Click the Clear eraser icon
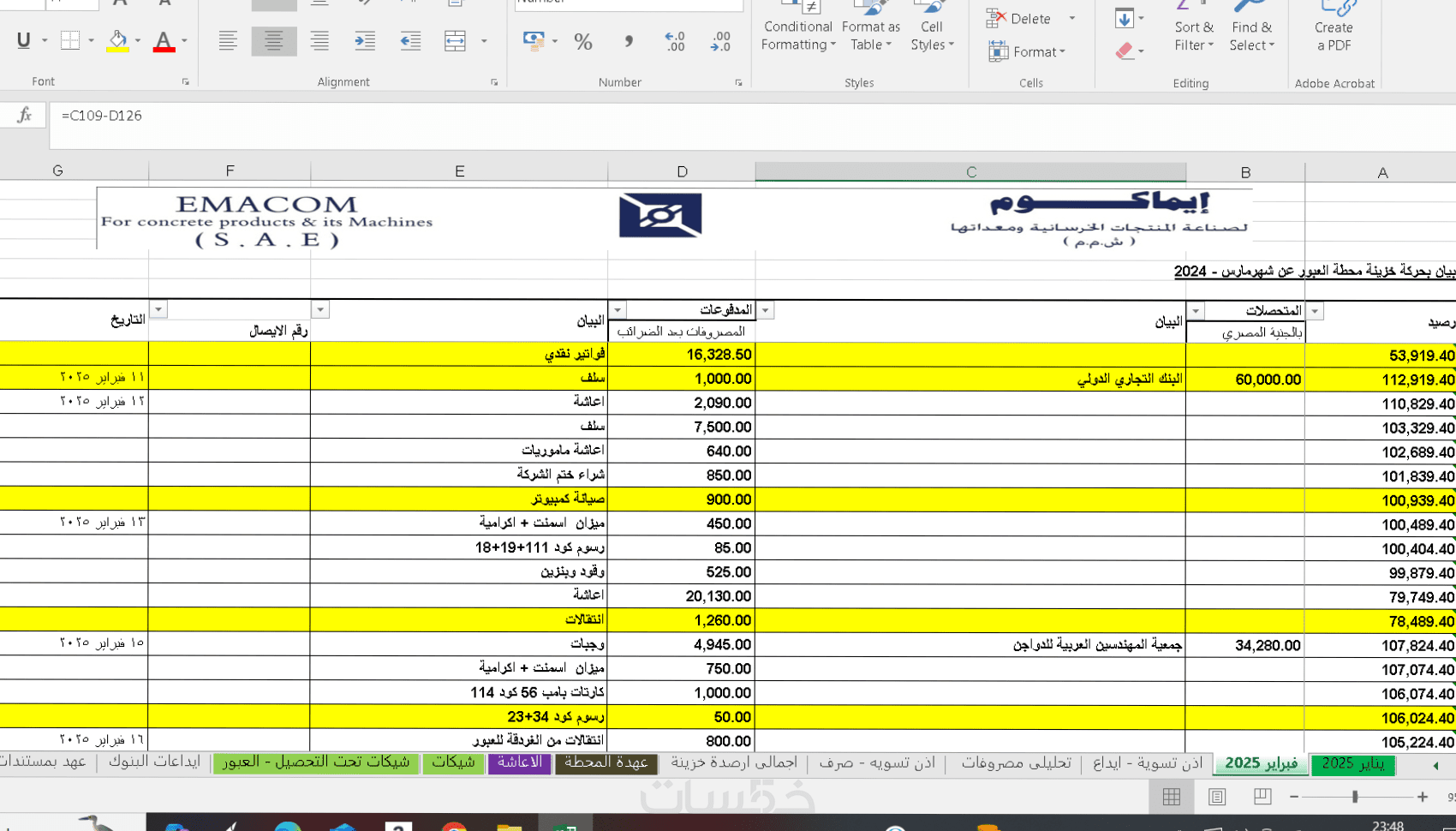Viewport: 1456px width, 831px height. [x=1125, y=51]
